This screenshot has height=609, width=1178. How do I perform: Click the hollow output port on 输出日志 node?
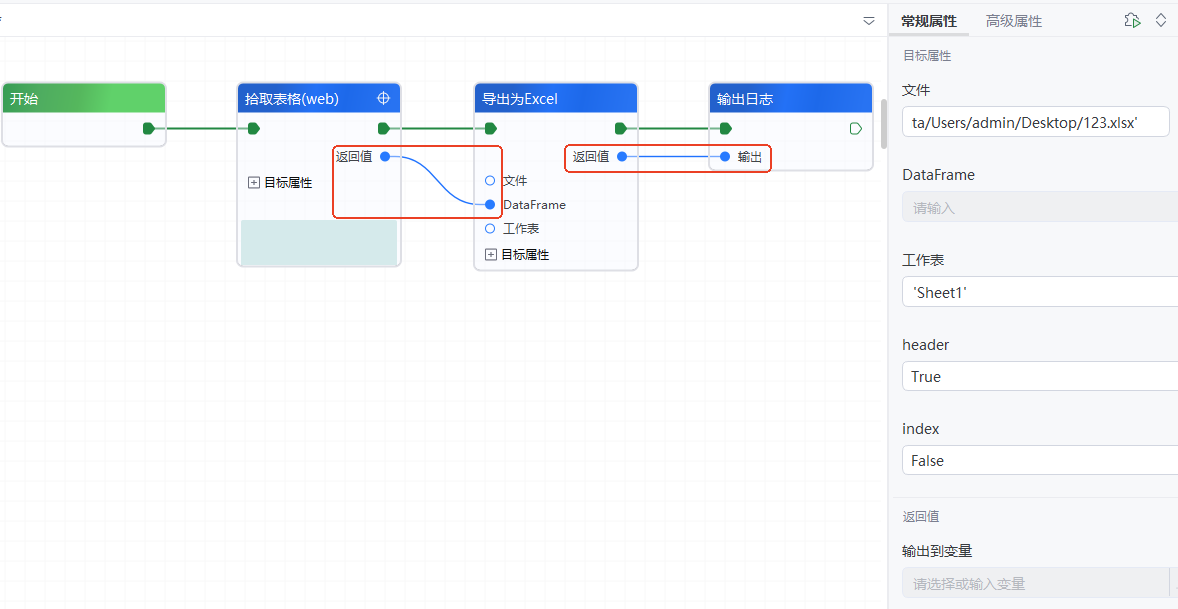pyautogui.click(x=855, y=128)
